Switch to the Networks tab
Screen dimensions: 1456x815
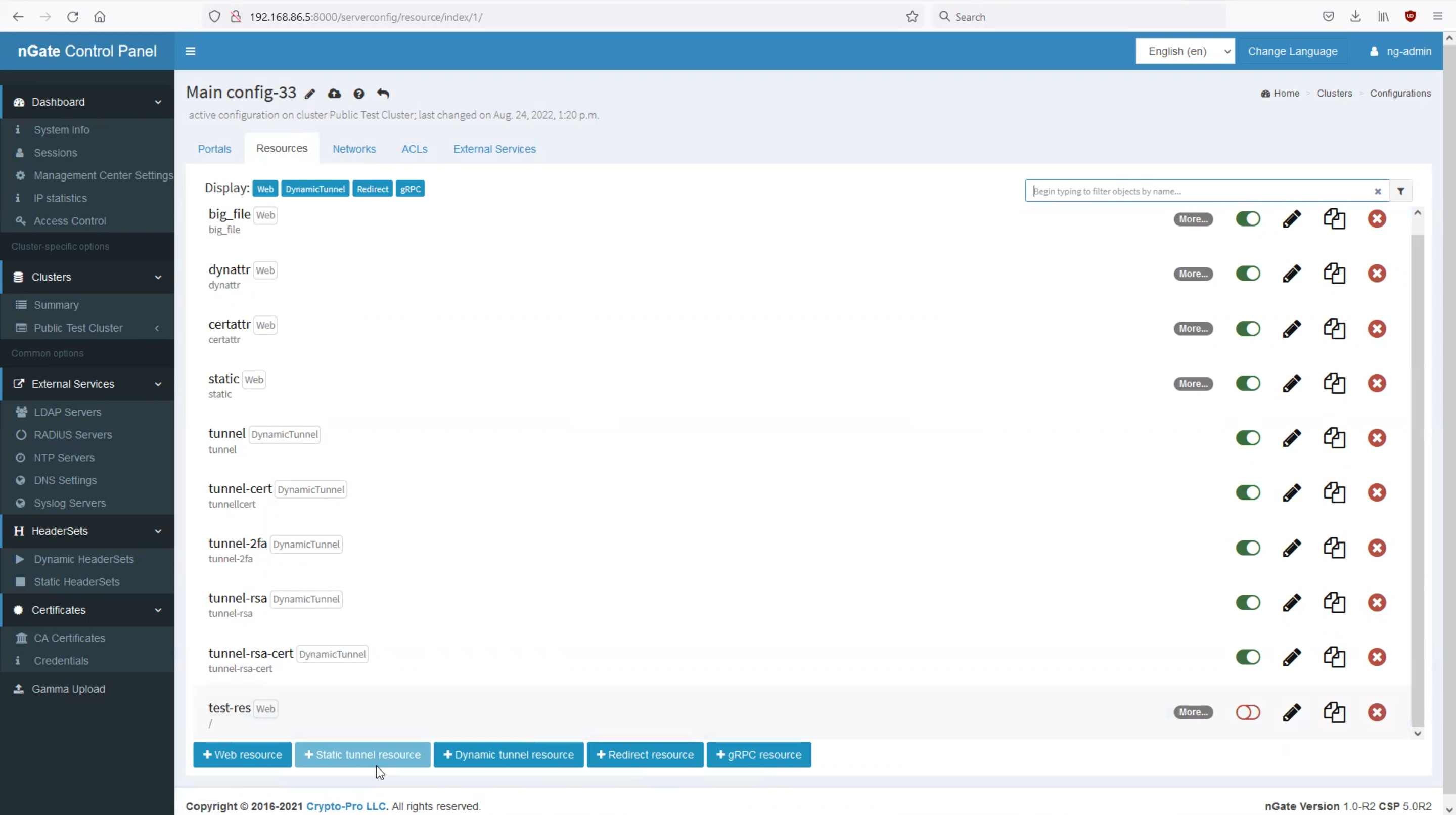[x=354, y=149]
